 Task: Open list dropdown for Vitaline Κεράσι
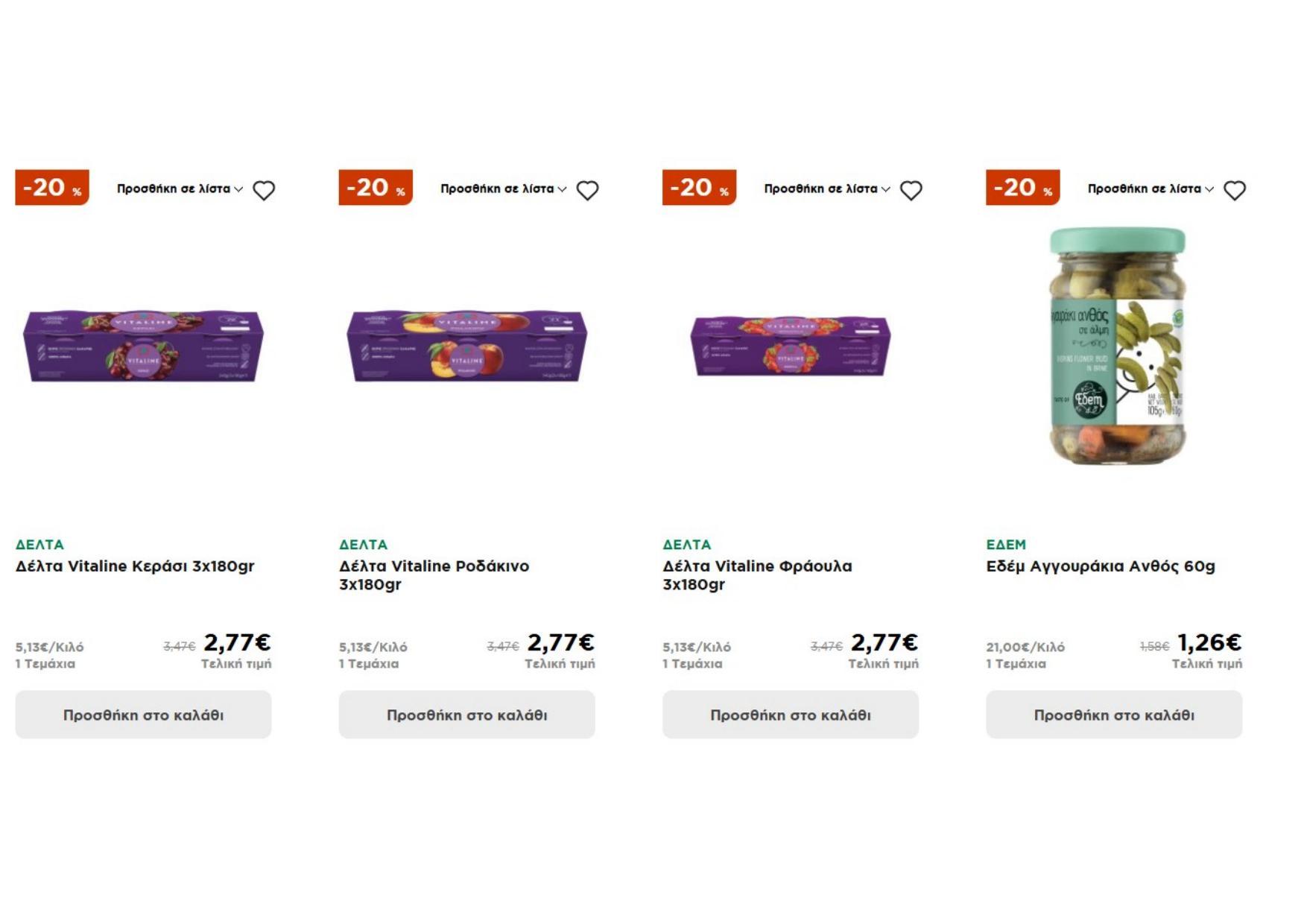click(x=180, y=189)
